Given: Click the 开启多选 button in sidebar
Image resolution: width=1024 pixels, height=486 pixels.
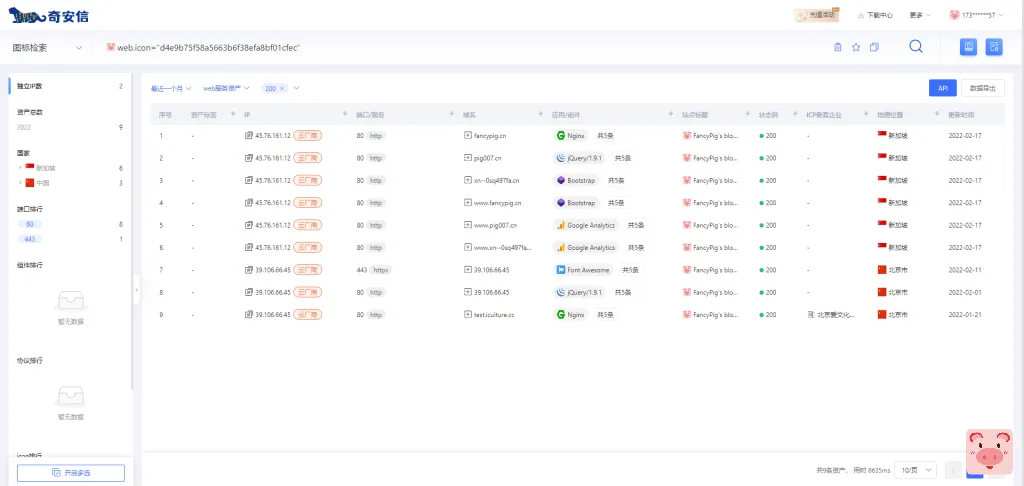Looking at the screenshot, I should [x=70, y=472].
